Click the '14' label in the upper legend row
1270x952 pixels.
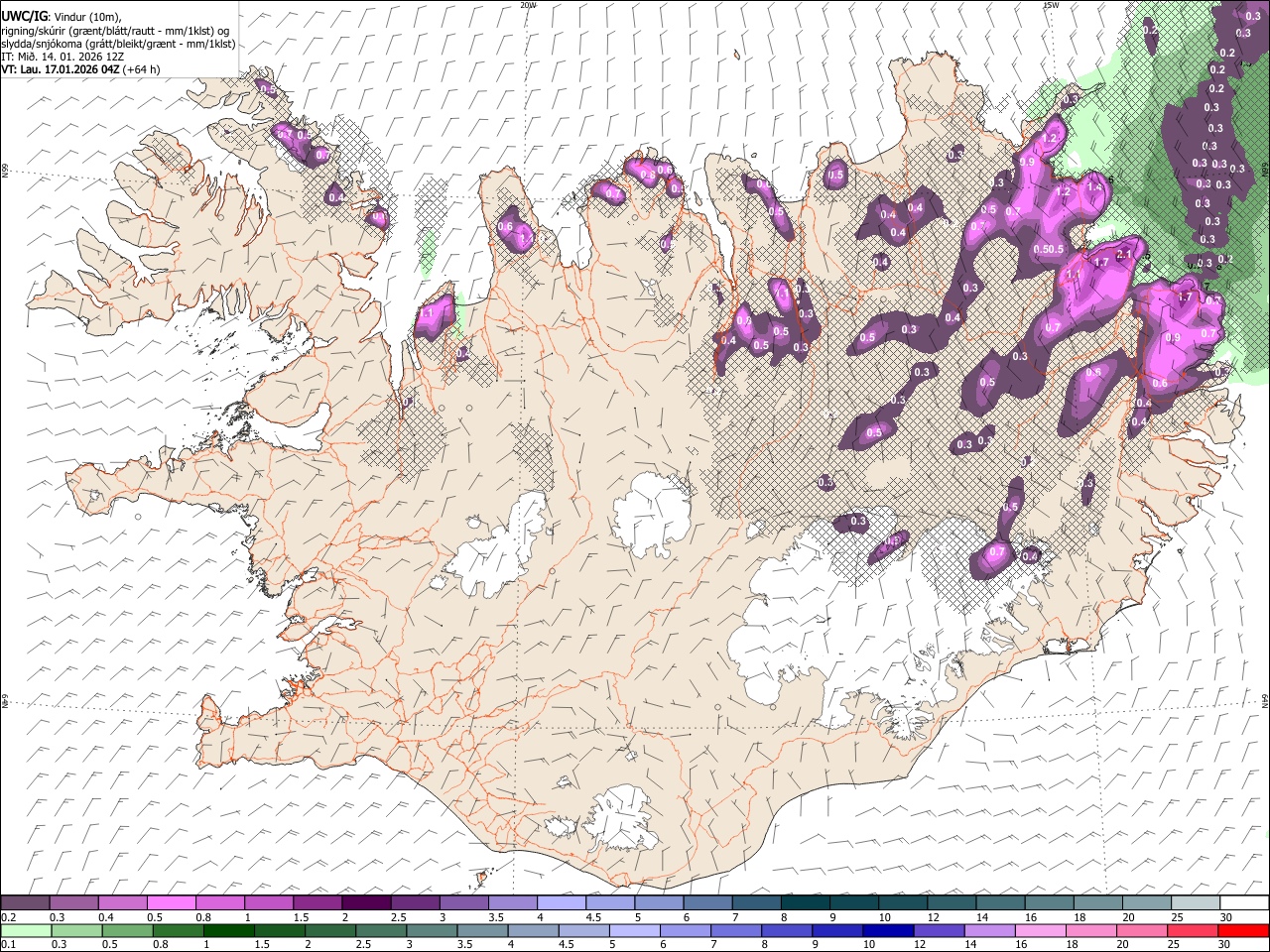click(x=982, y=917)
